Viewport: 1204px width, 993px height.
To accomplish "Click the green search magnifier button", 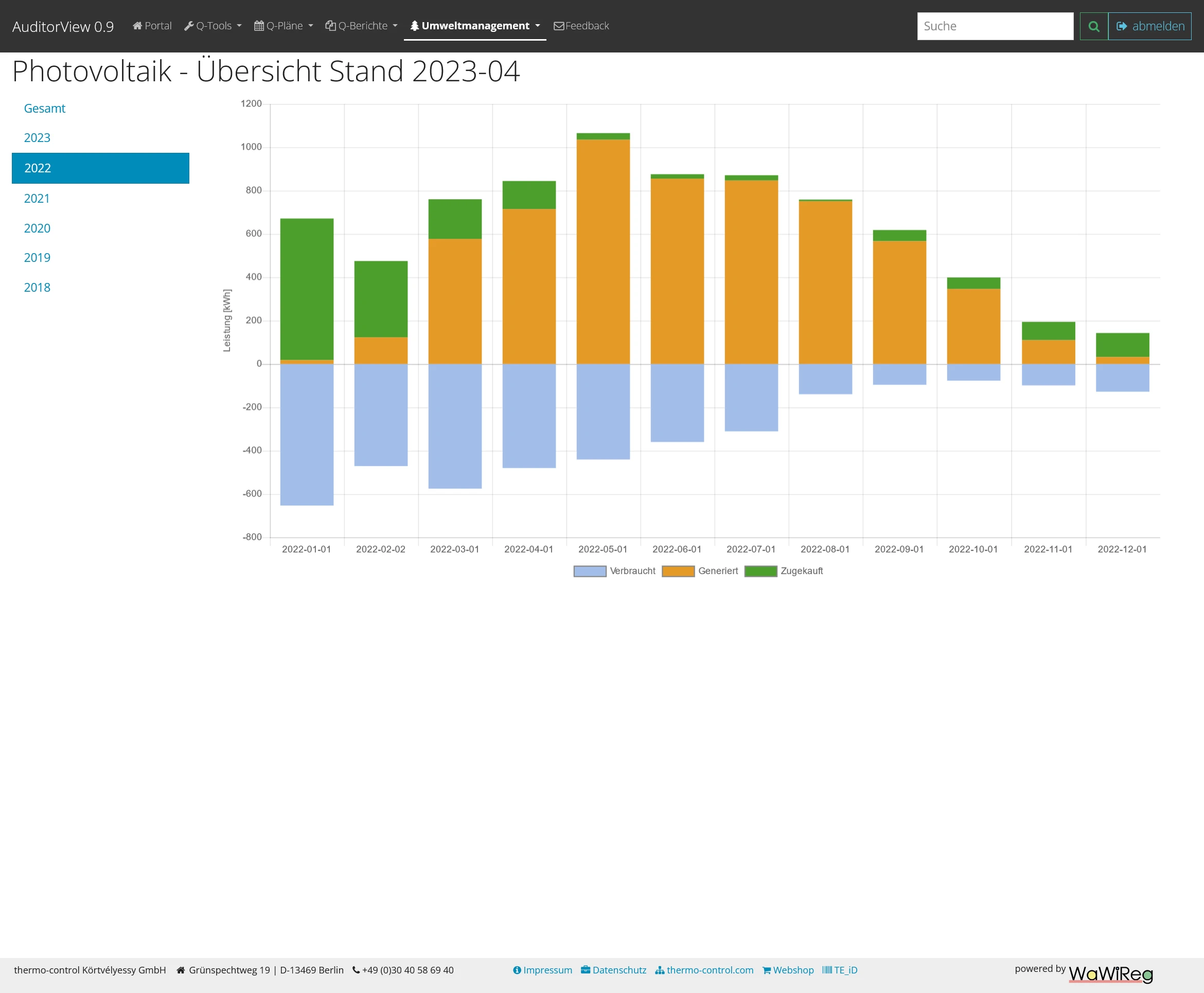I will [x=1093, y=26].
